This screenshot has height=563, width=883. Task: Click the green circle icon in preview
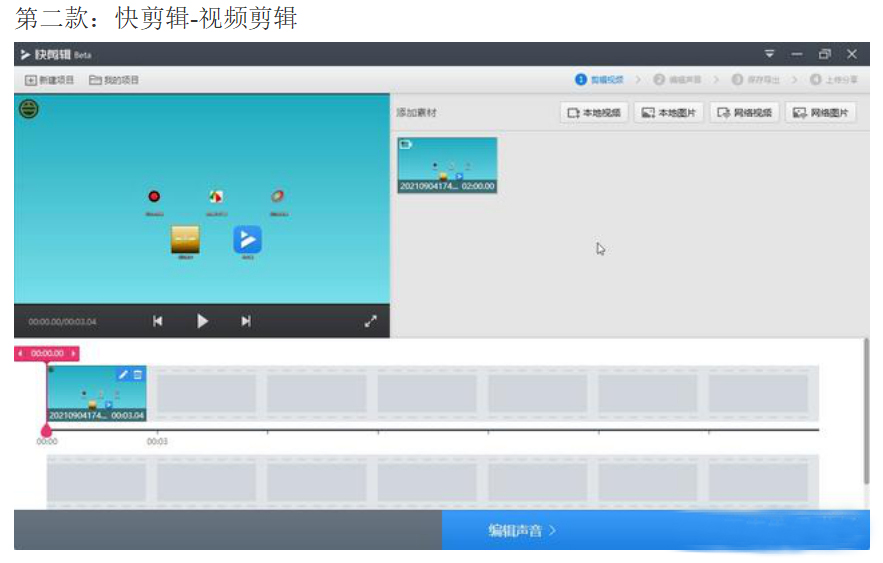(x=29, y=108)
